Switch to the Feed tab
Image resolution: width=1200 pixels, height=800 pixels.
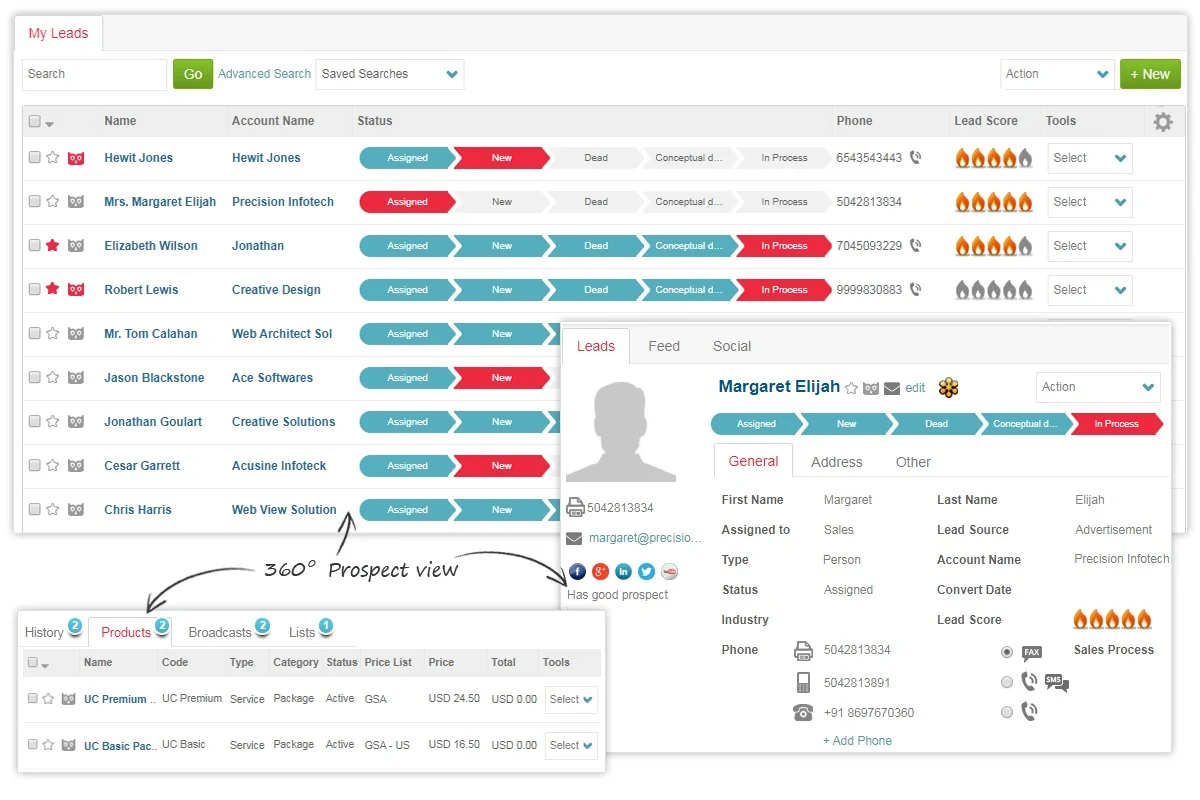point(664,346)
